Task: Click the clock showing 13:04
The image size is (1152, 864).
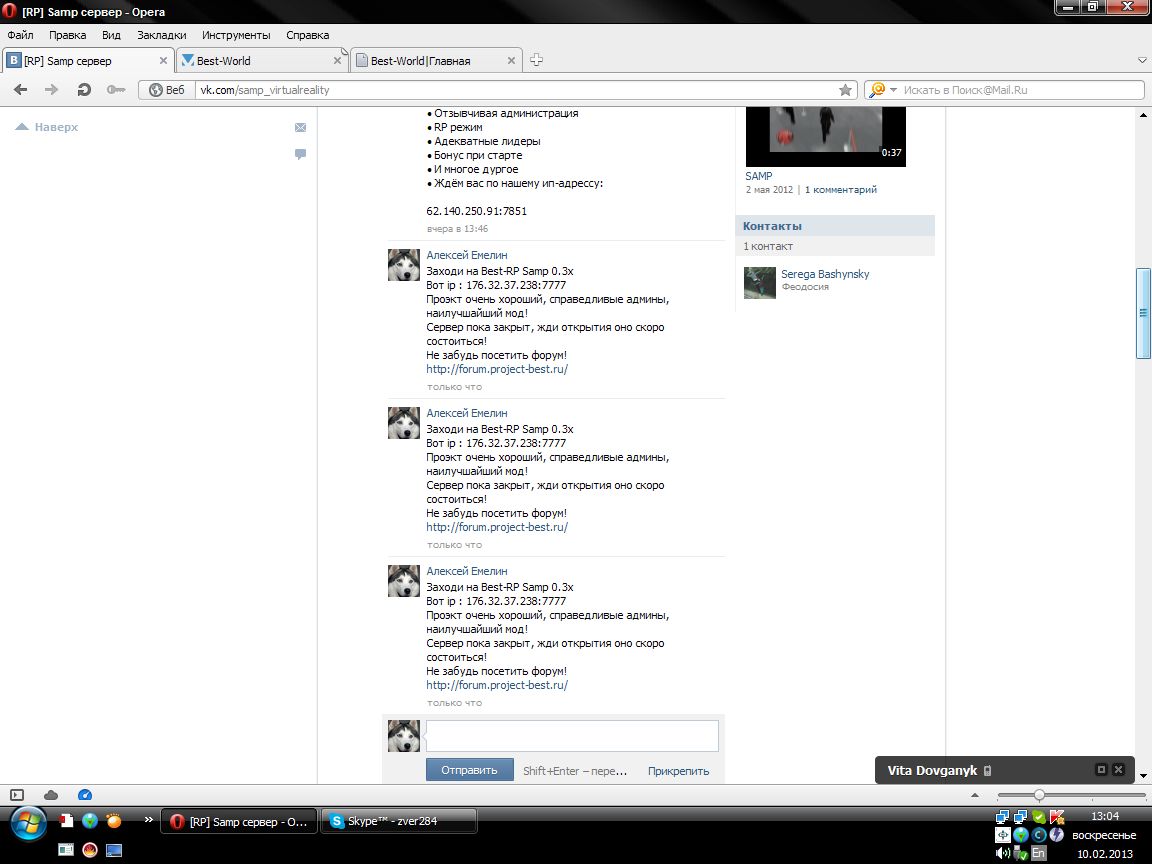Action: pos(1105,816)
